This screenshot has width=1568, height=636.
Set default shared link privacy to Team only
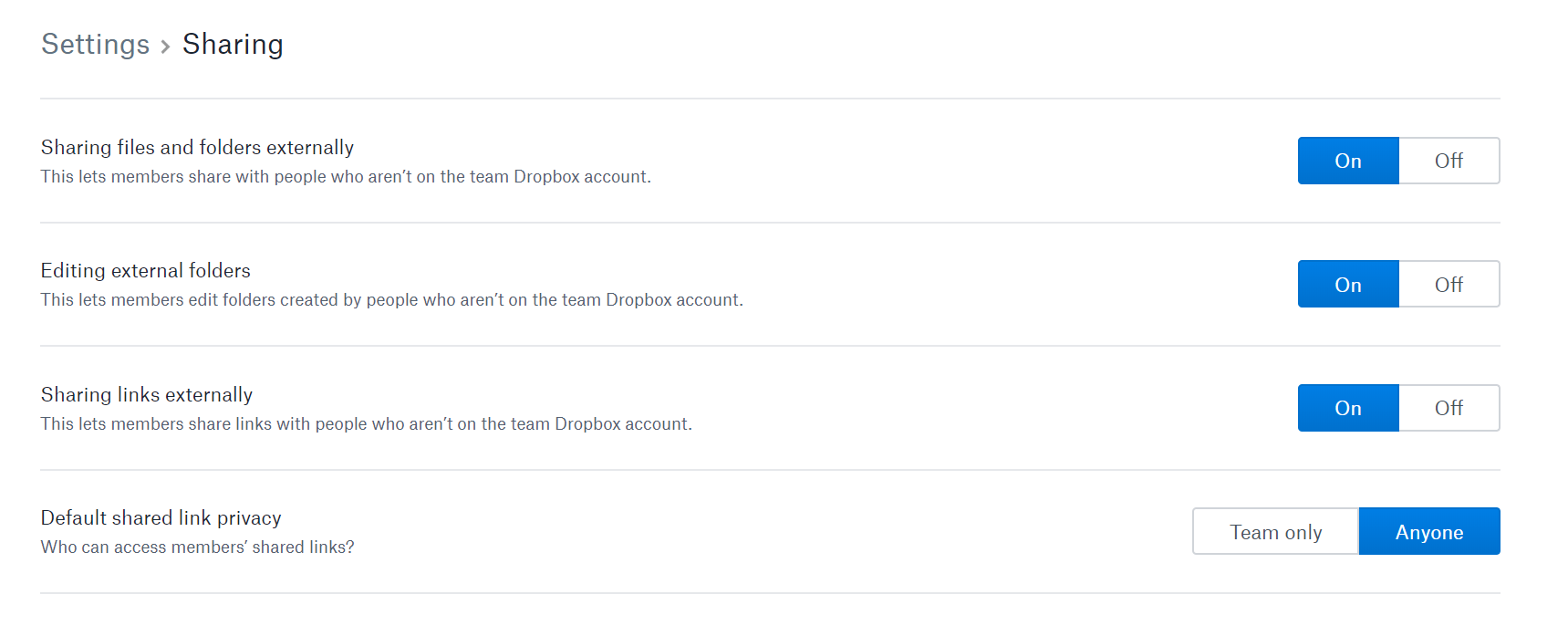[x=1275, y=531]
